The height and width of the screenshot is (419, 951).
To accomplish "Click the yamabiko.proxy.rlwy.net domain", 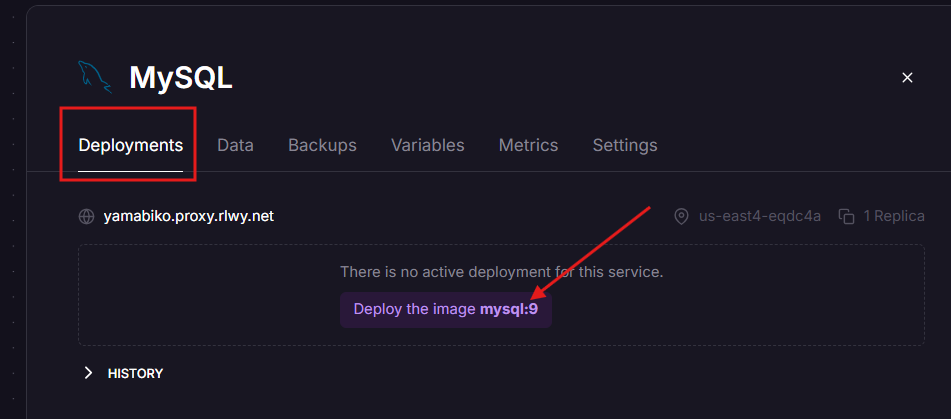I will [x=189, y=216].
